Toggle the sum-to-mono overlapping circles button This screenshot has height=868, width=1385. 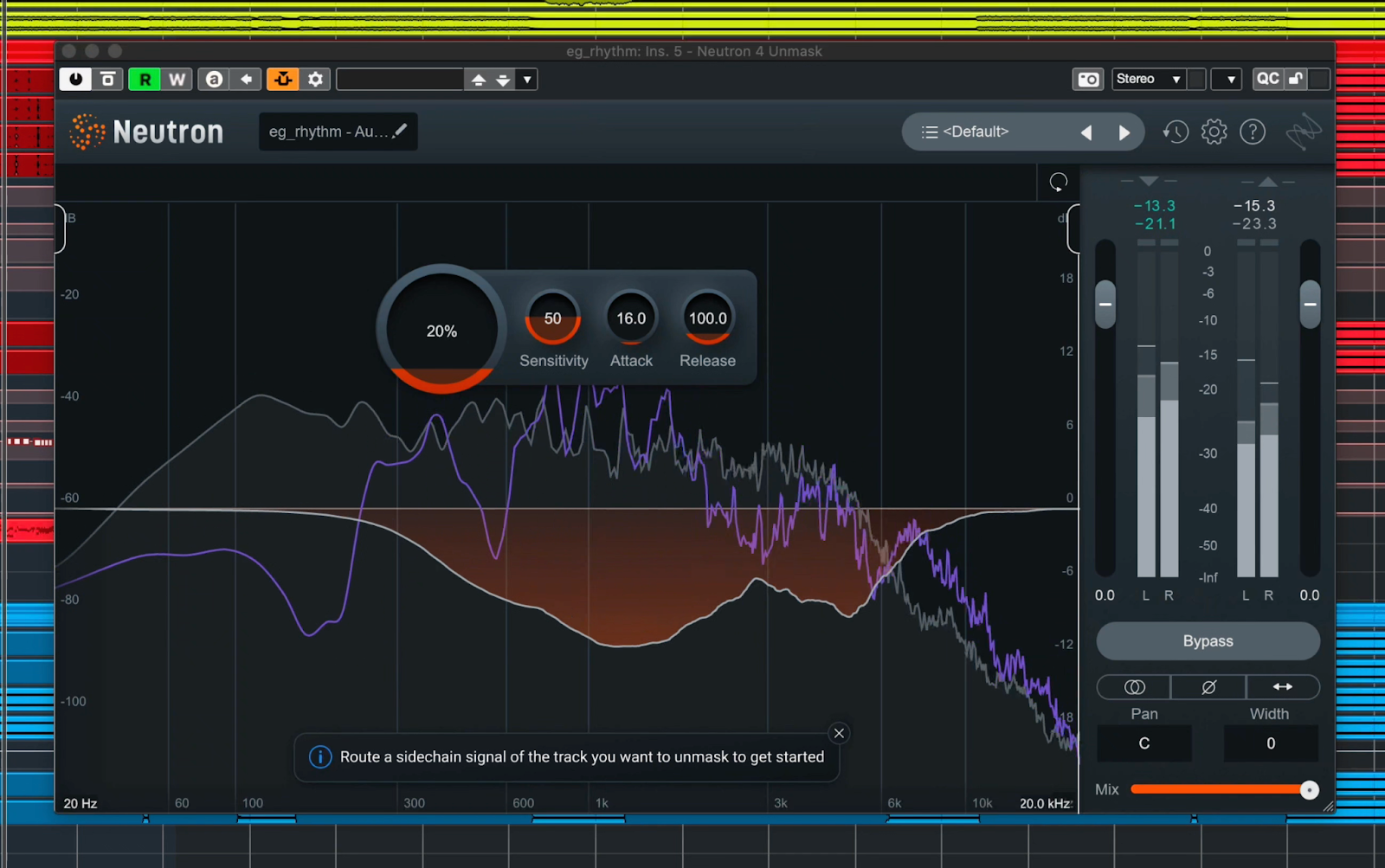coord(1134,686)
